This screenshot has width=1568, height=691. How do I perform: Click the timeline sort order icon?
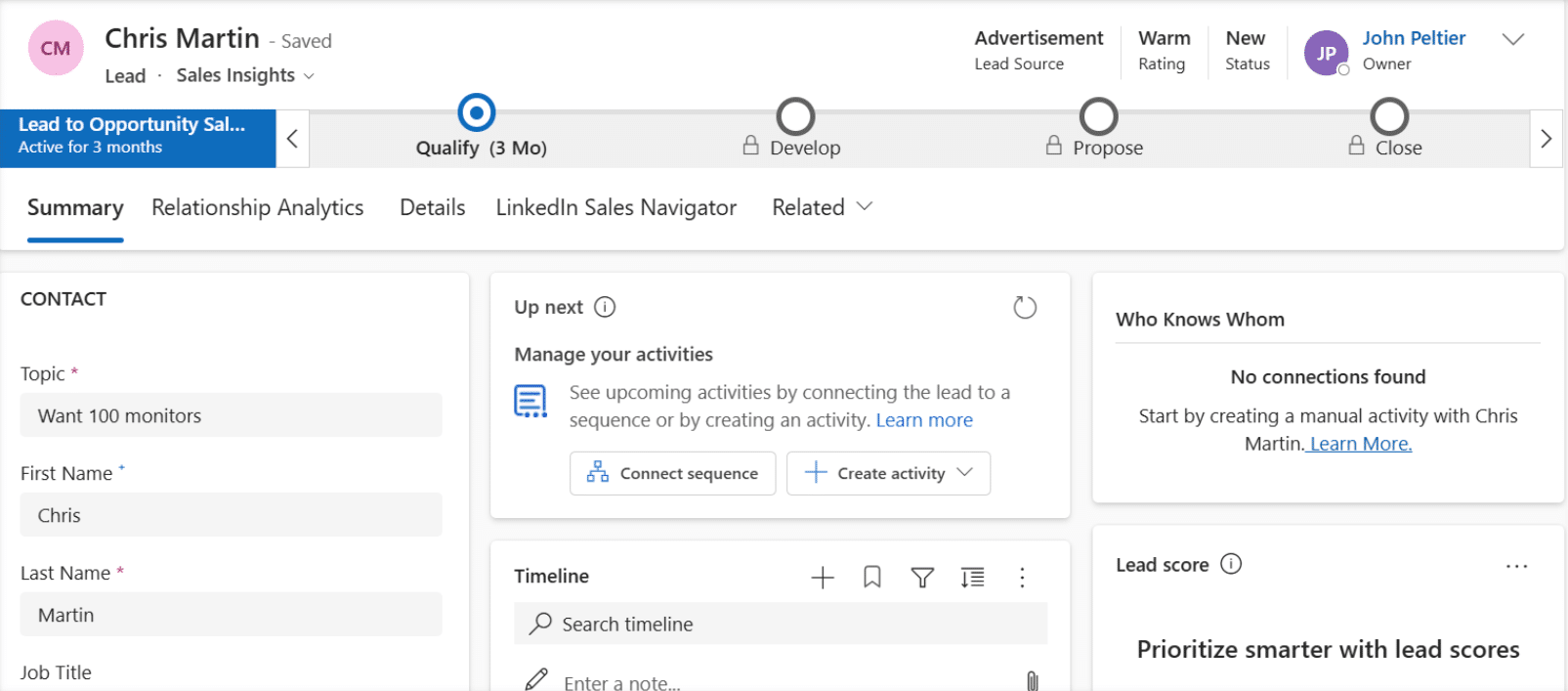pos(972,578)
